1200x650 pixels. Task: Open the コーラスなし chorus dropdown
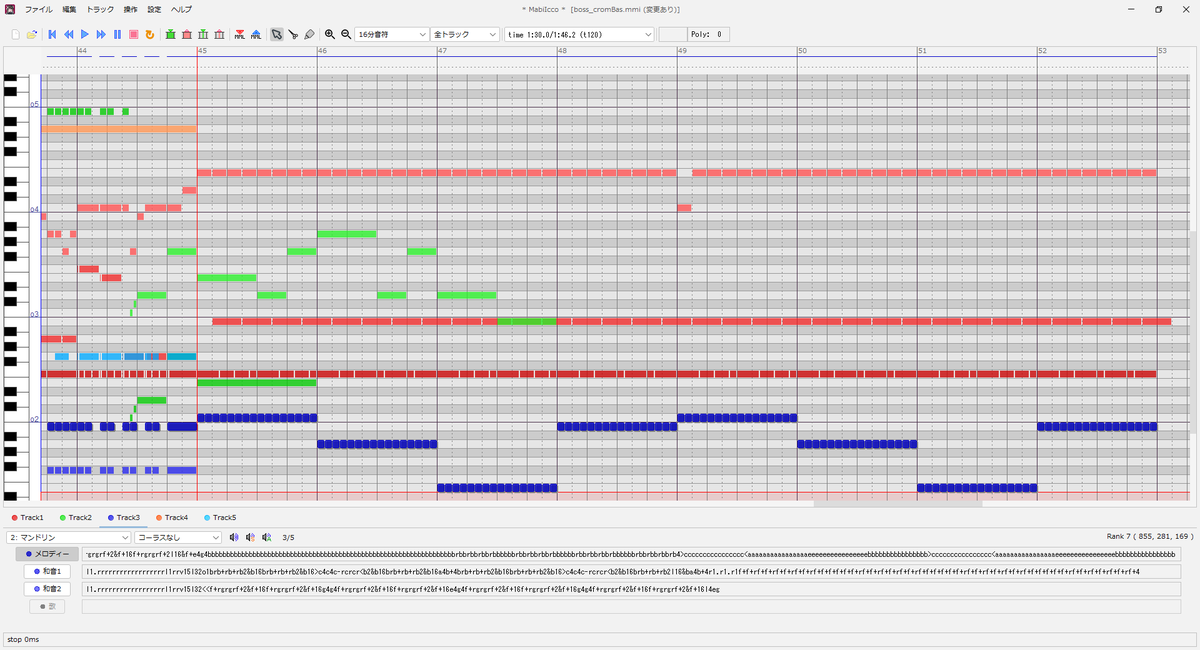click(x=178, y=537)
